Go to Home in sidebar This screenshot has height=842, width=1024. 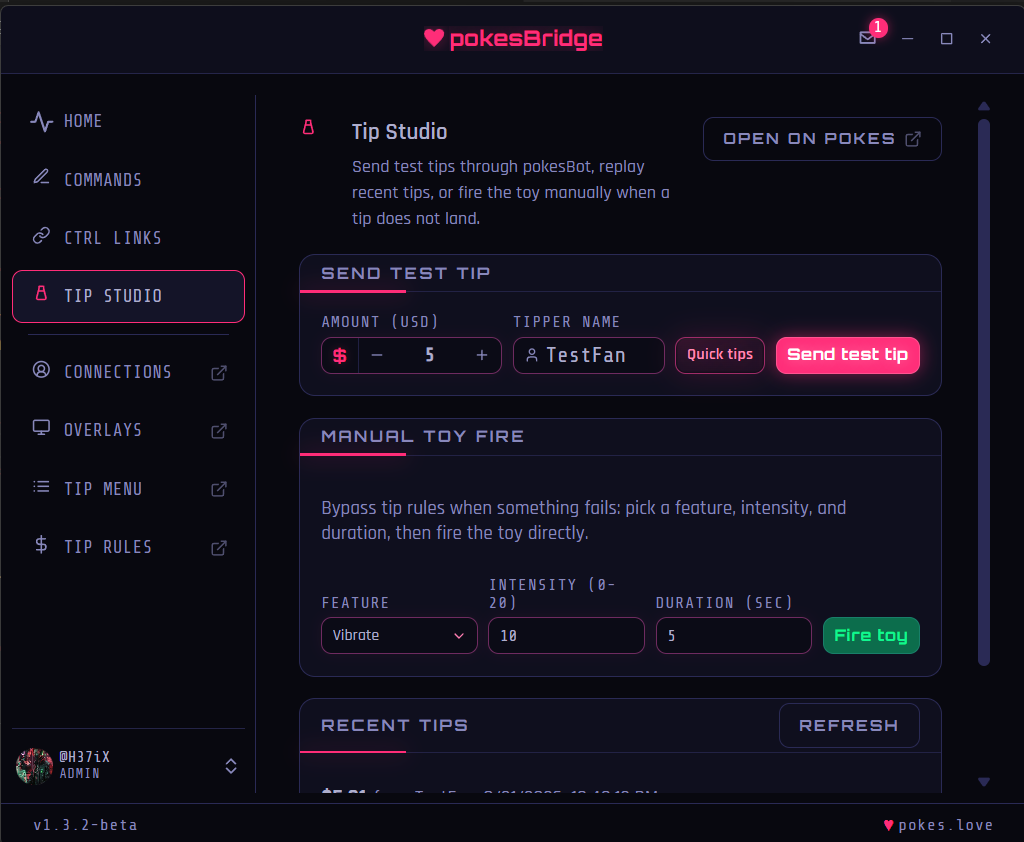tap(129, 121)
